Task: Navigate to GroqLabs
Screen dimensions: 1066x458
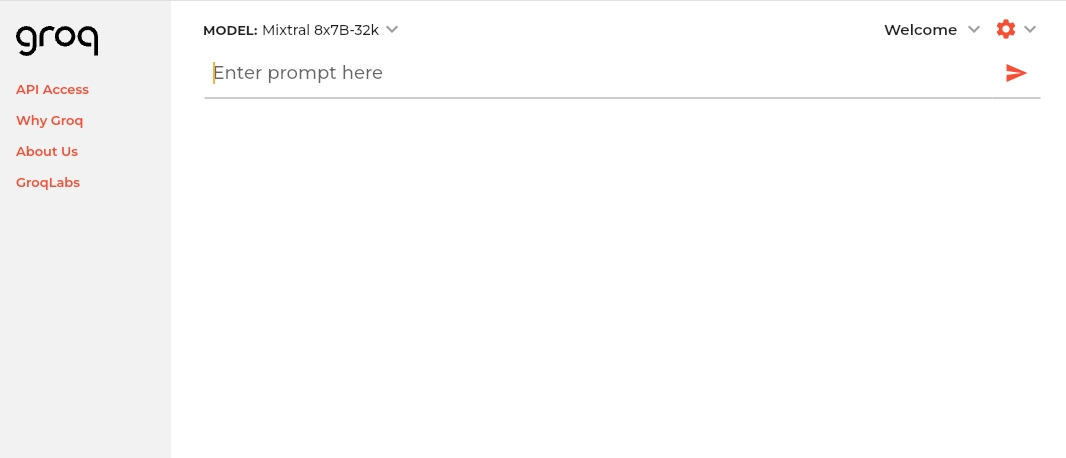Action: click(x=48, y=182)
